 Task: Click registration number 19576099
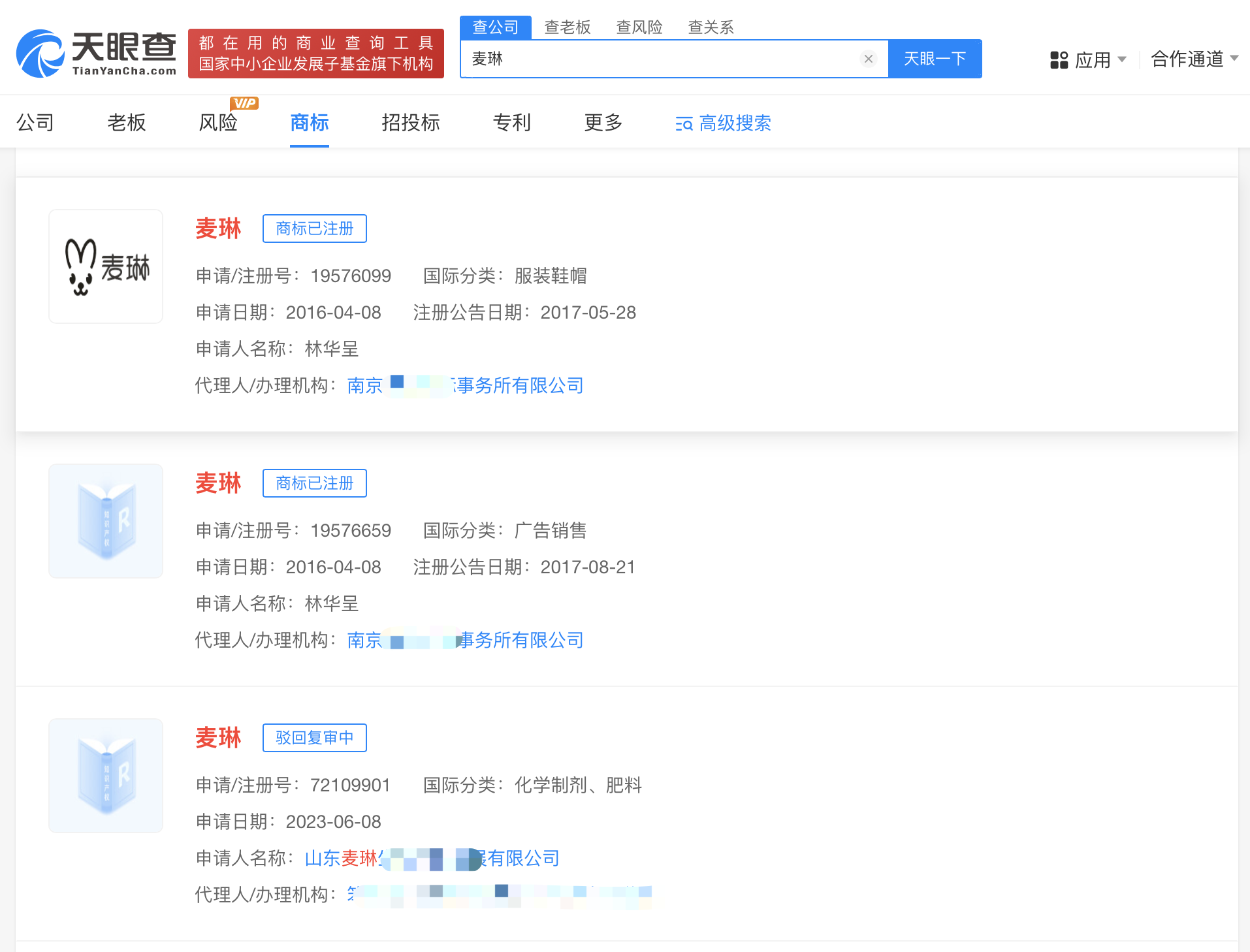351,276
